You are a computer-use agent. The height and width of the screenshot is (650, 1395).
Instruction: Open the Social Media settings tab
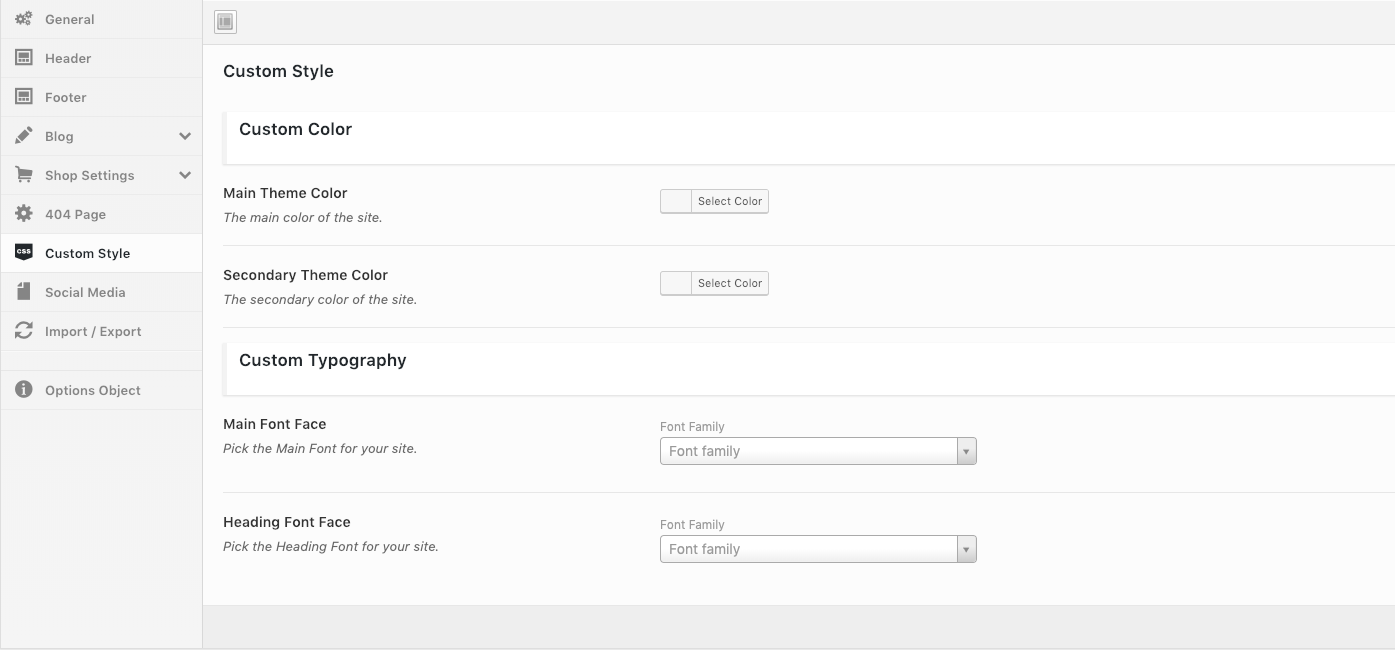(x=85, y=292)
